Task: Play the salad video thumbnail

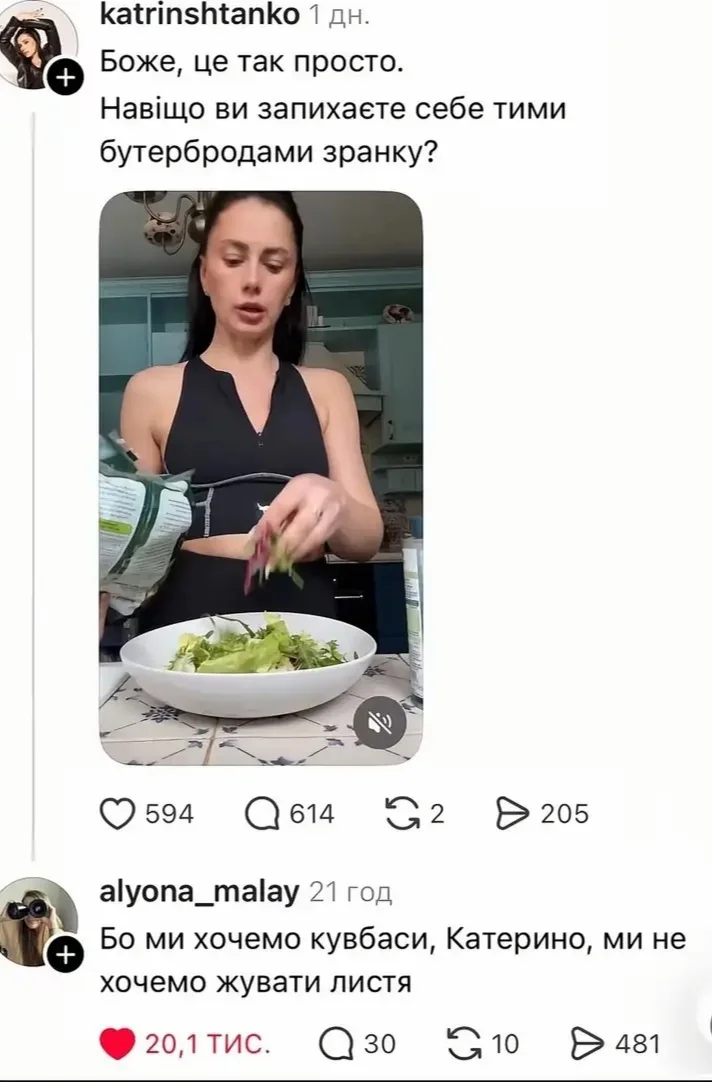Action: tap(261, 478)
